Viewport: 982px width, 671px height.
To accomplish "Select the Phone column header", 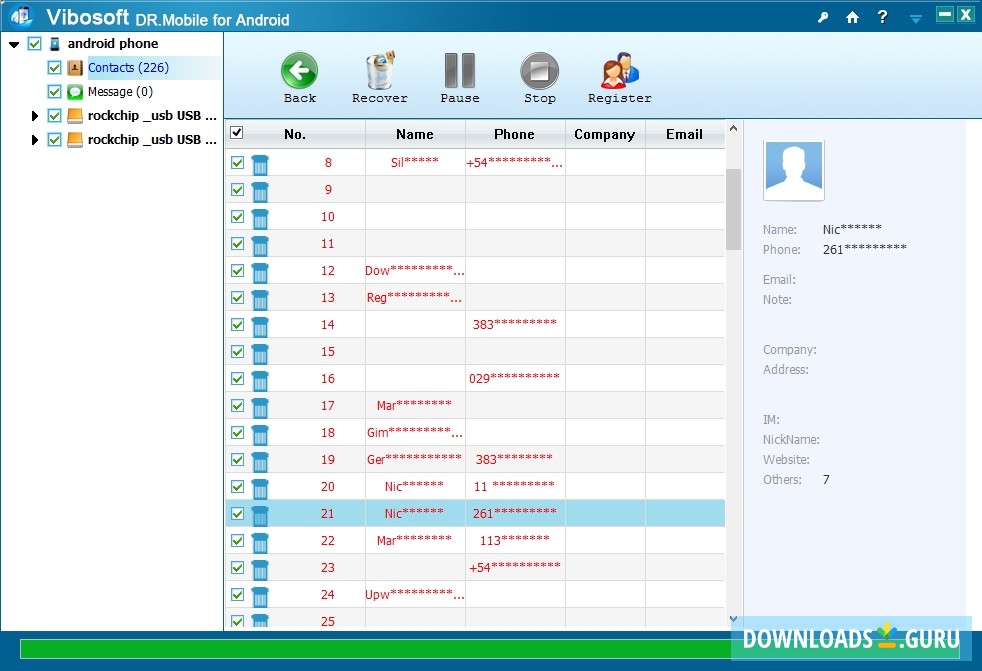I will click(x=513, y=133).
